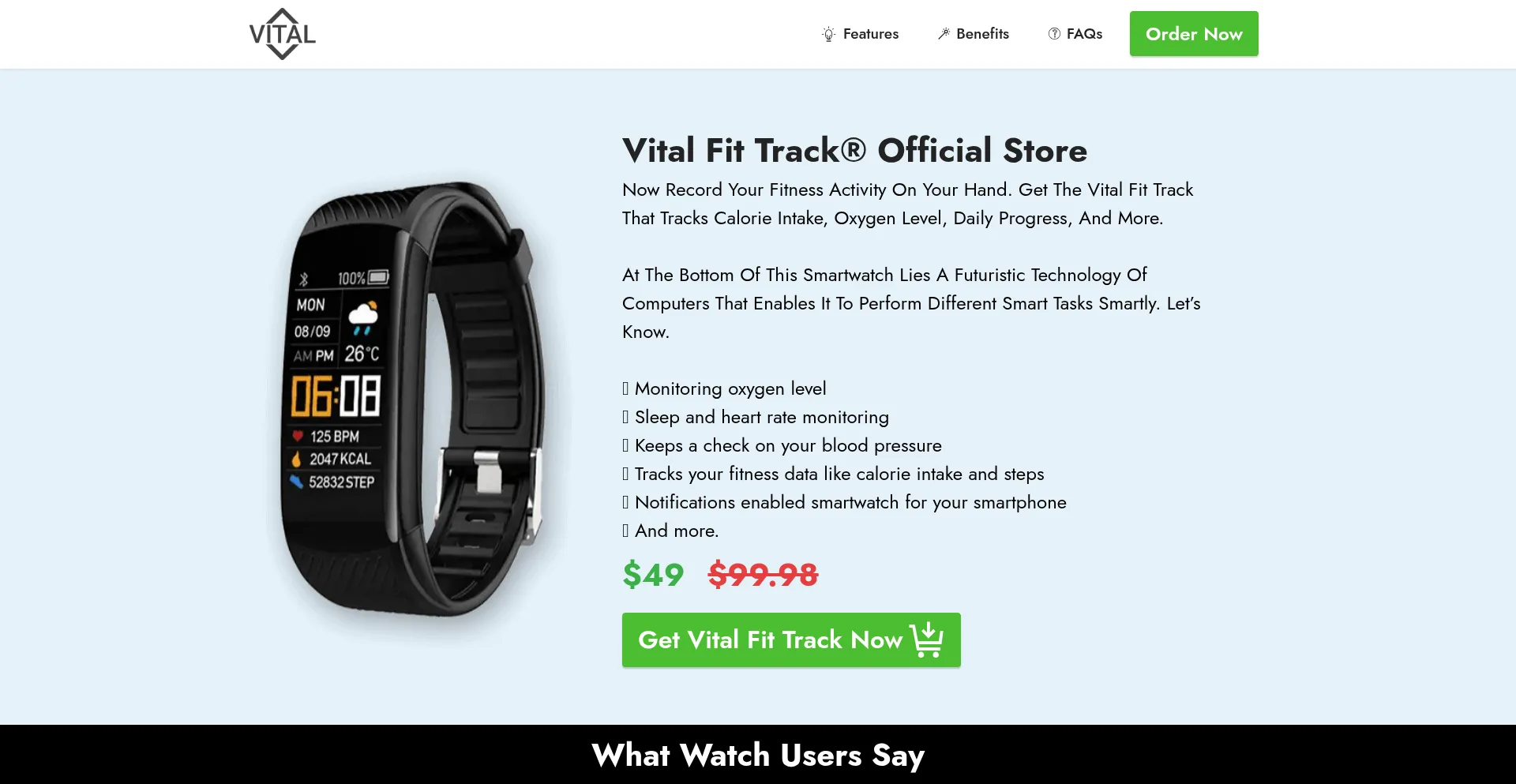Click the question mark icon beside FAQs
This screenshot has height=784, width=1516.
[1054, 34]
